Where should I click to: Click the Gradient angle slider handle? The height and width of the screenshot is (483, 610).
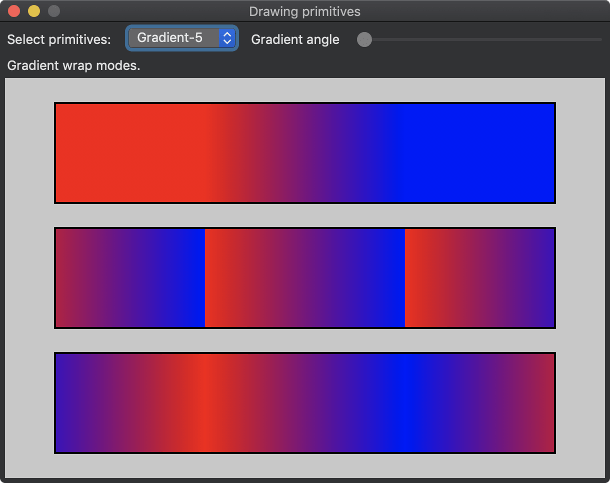point(365,39)
